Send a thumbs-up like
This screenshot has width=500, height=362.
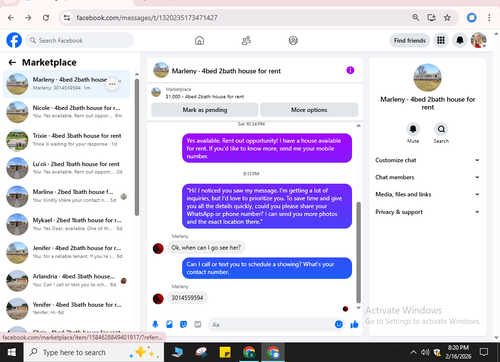click(354, 324)
